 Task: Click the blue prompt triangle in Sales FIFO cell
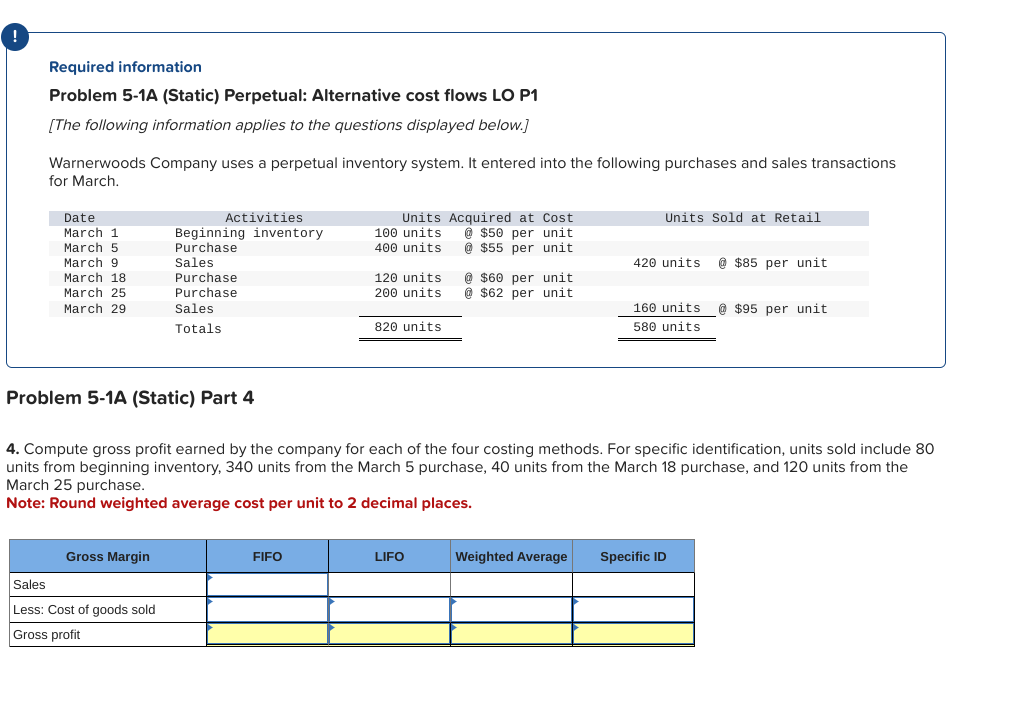point(210,578)
